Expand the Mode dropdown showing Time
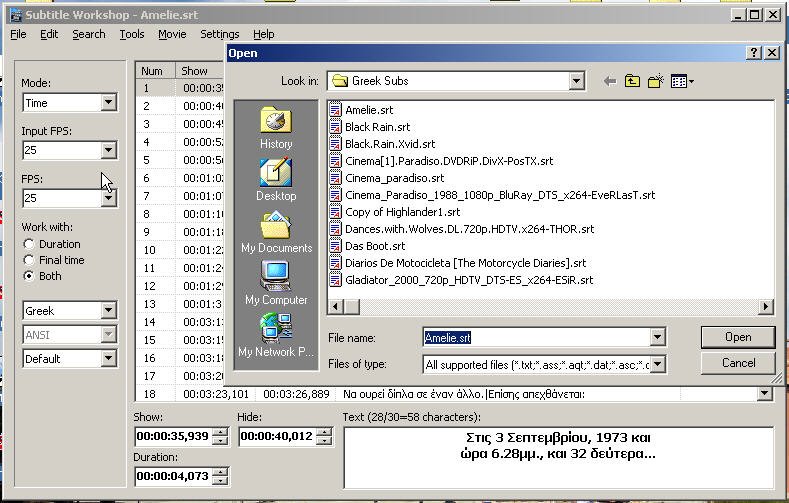The width and height of the screenshot is (789, 503). coord(108,103)
